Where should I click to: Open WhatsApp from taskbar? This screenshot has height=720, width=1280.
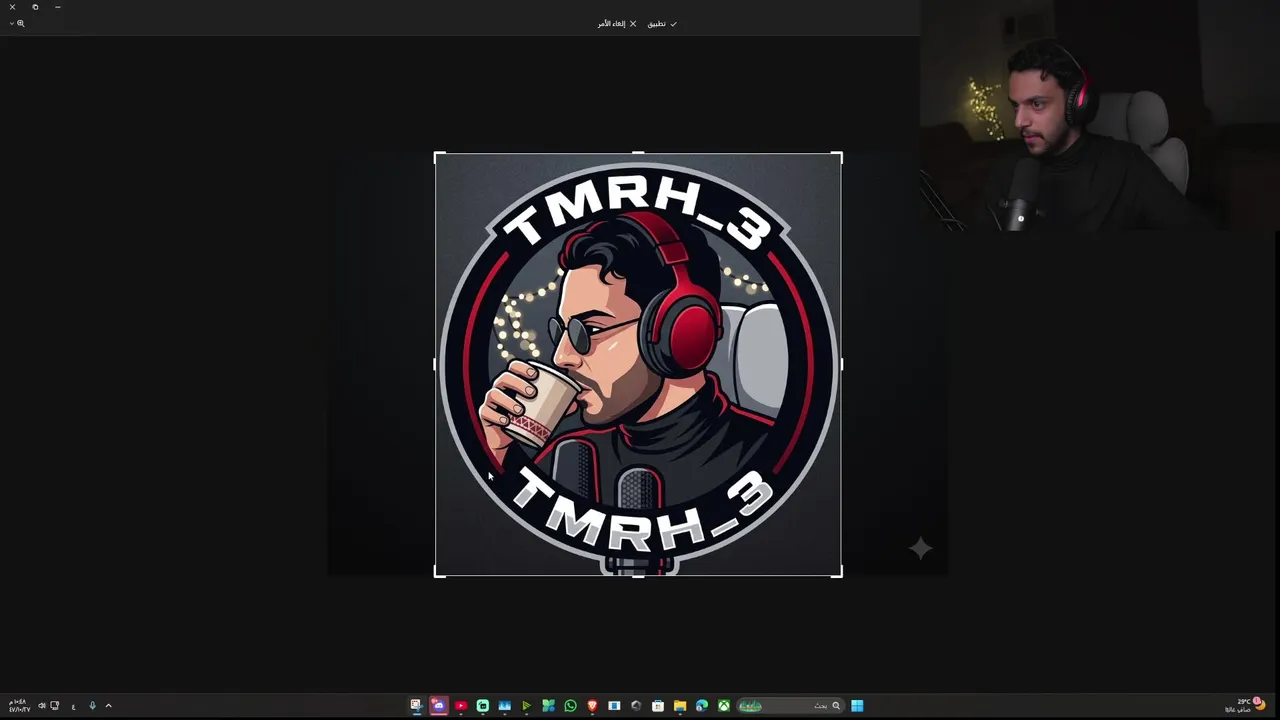[x=570, y=705]
